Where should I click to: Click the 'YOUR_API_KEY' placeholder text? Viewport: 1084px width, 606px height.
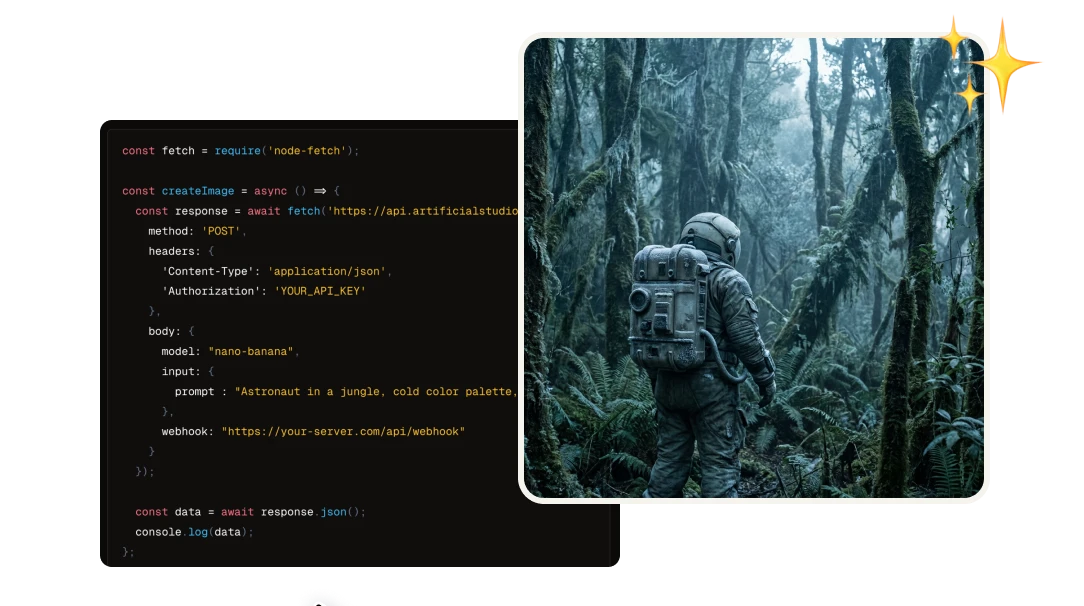click(320, 291)
